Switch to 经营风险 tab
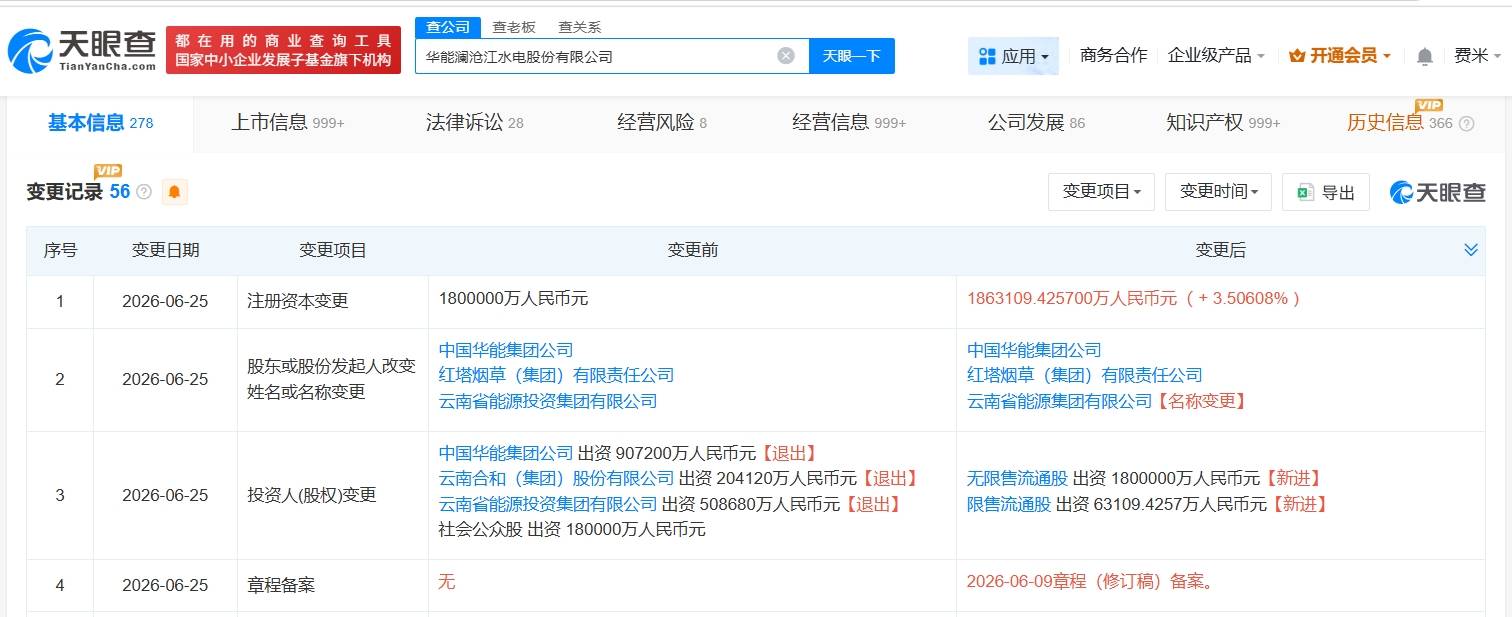 [662, 123]
